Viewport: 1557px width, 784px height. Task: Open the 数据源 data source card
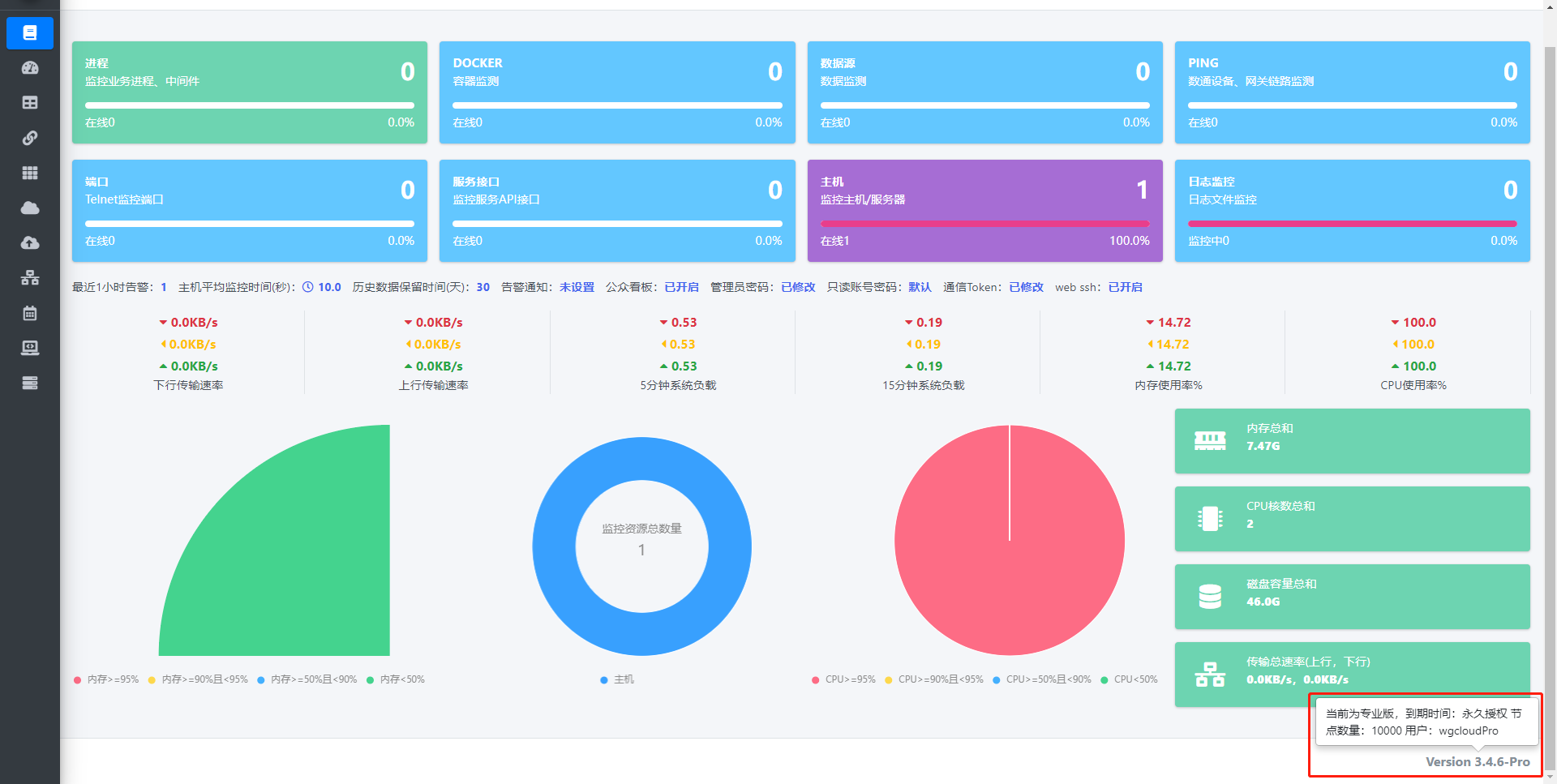985,92
